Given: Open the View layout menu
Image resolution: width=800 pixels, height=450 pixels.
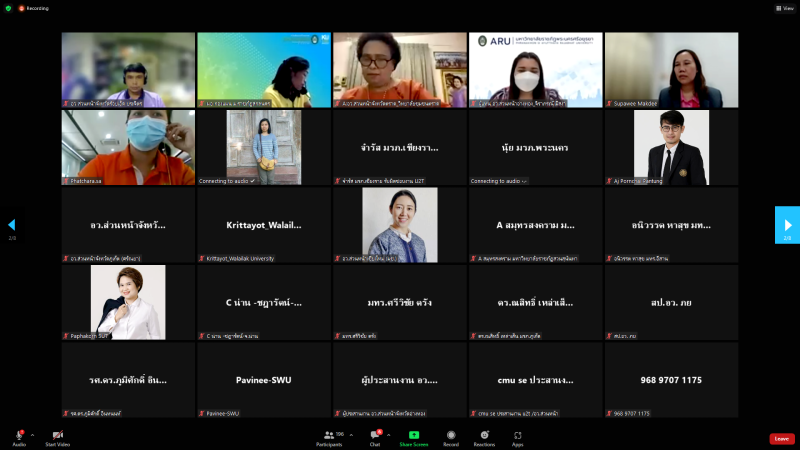Looking at the screenshot, I should click(x=783, y=8).
